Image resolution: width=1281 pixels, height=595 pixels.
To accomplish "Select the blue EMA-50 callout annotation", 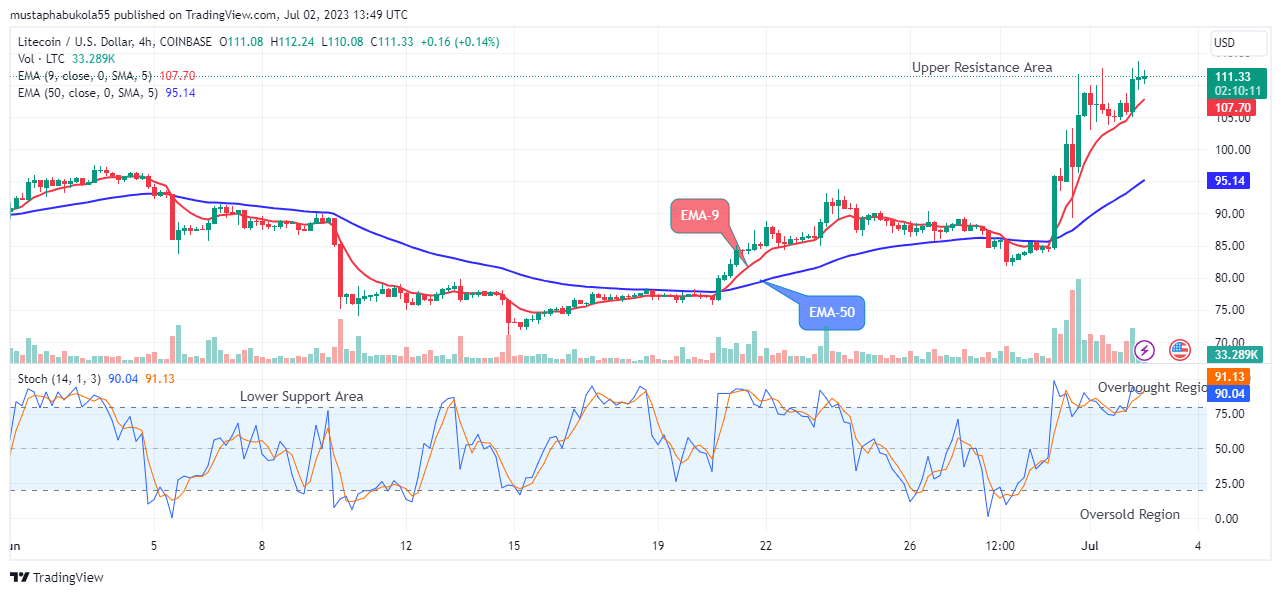I will click(832, 313).
